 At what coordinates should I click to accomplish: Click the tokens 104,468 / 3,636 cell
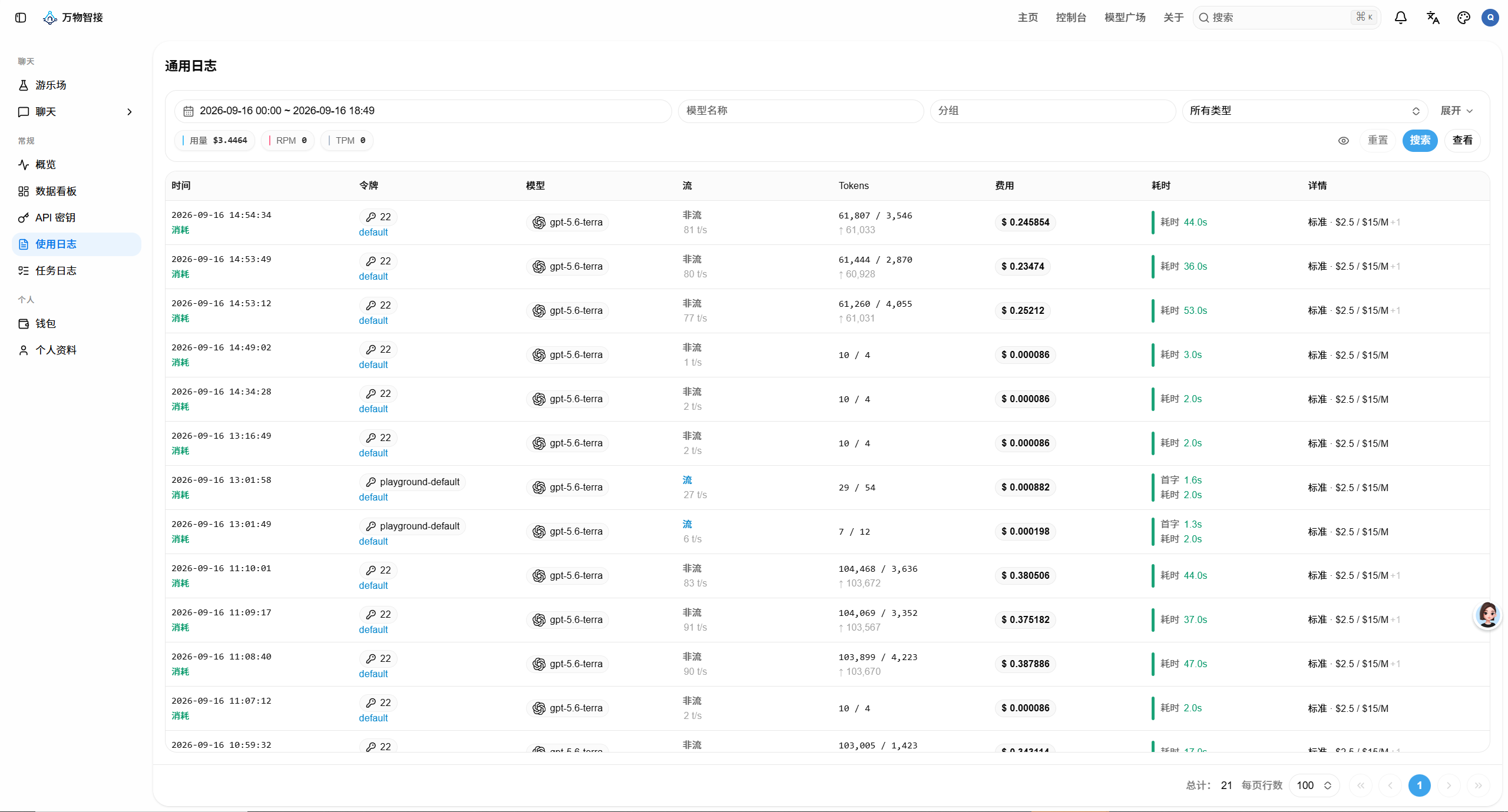(878, 569)
